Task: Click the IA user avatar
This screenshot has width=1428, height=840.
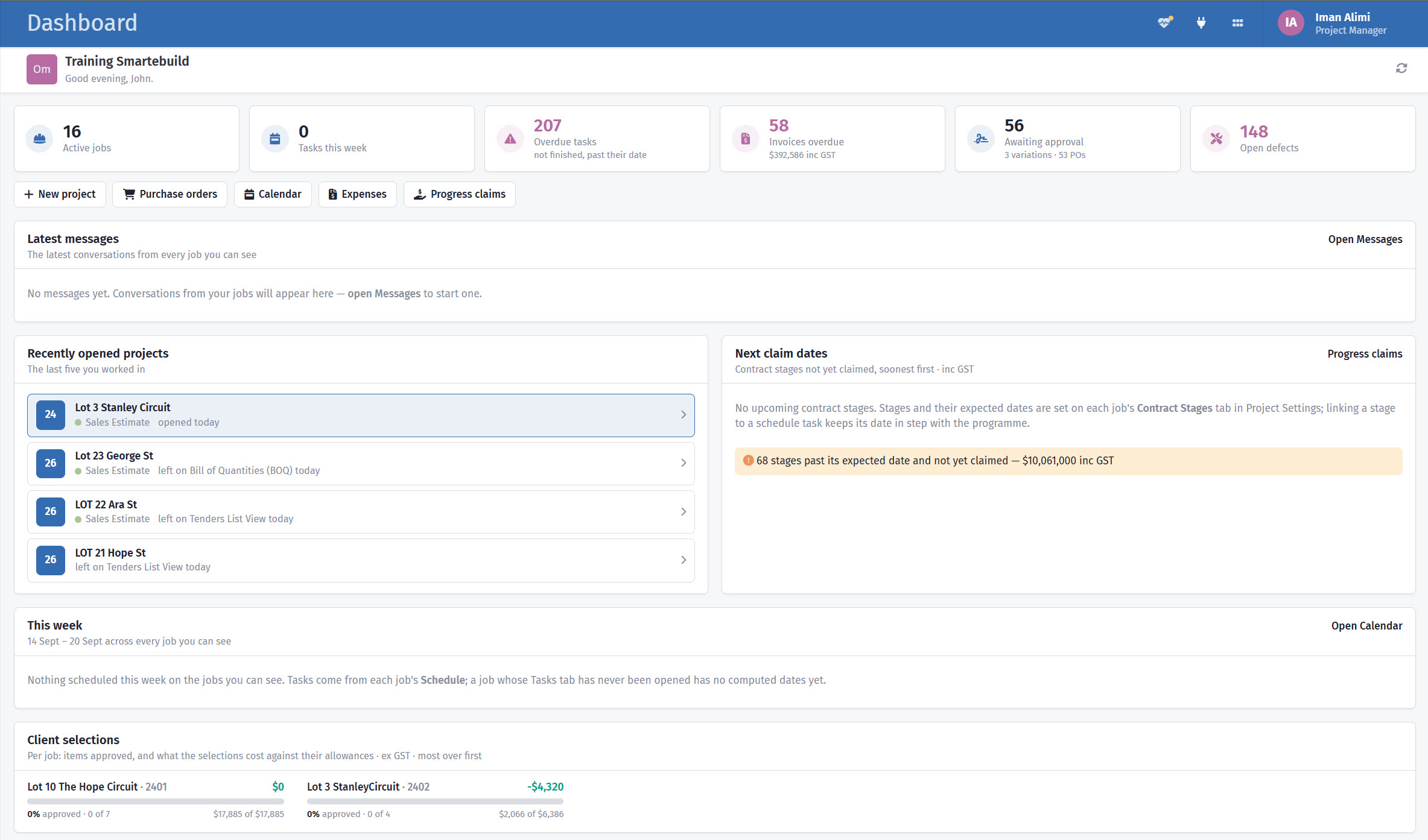Action: click(x=1290, y=23)
